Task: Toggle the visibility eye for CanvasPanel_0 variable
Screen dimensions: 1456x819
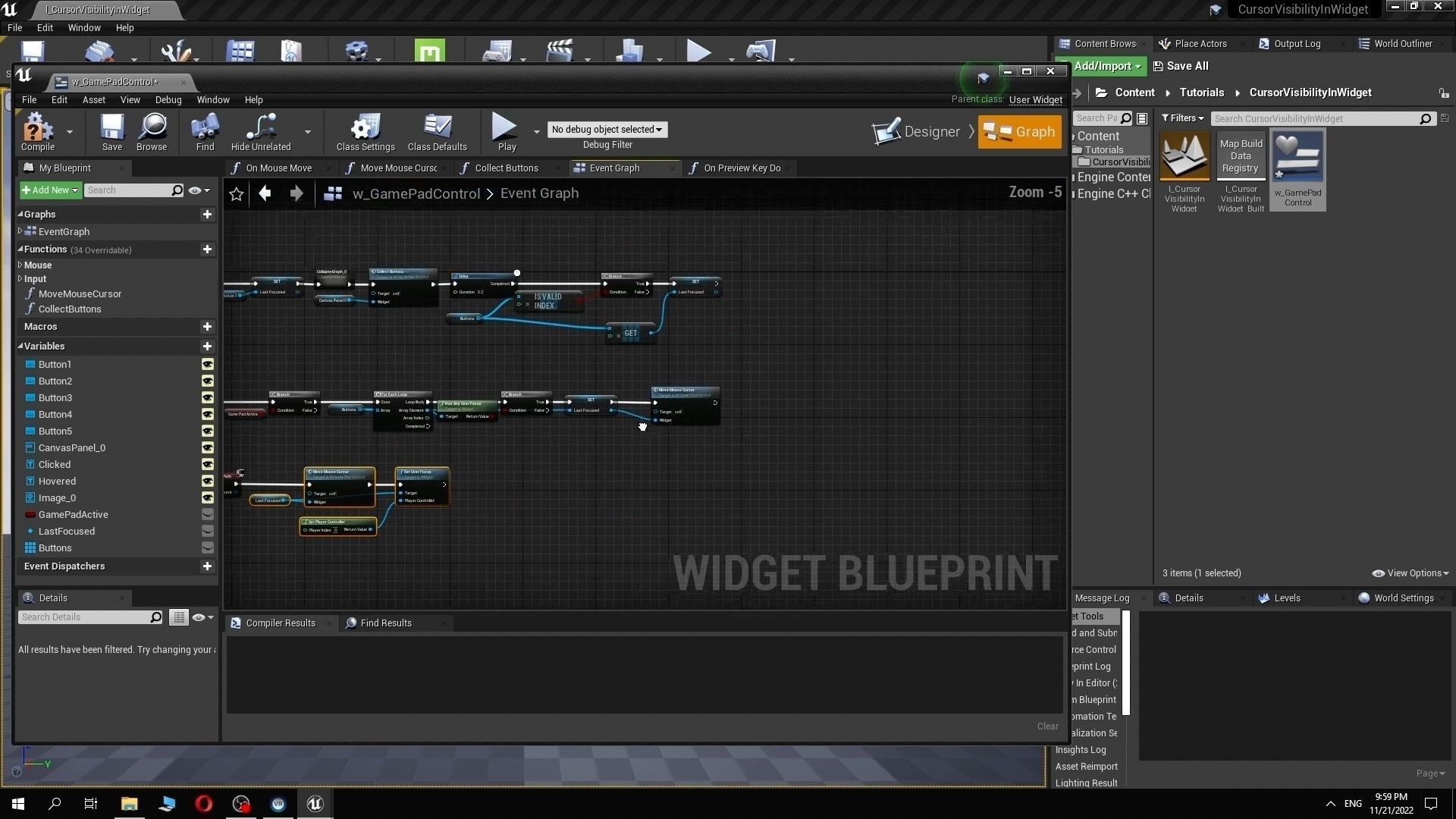Action: (207, 448)
